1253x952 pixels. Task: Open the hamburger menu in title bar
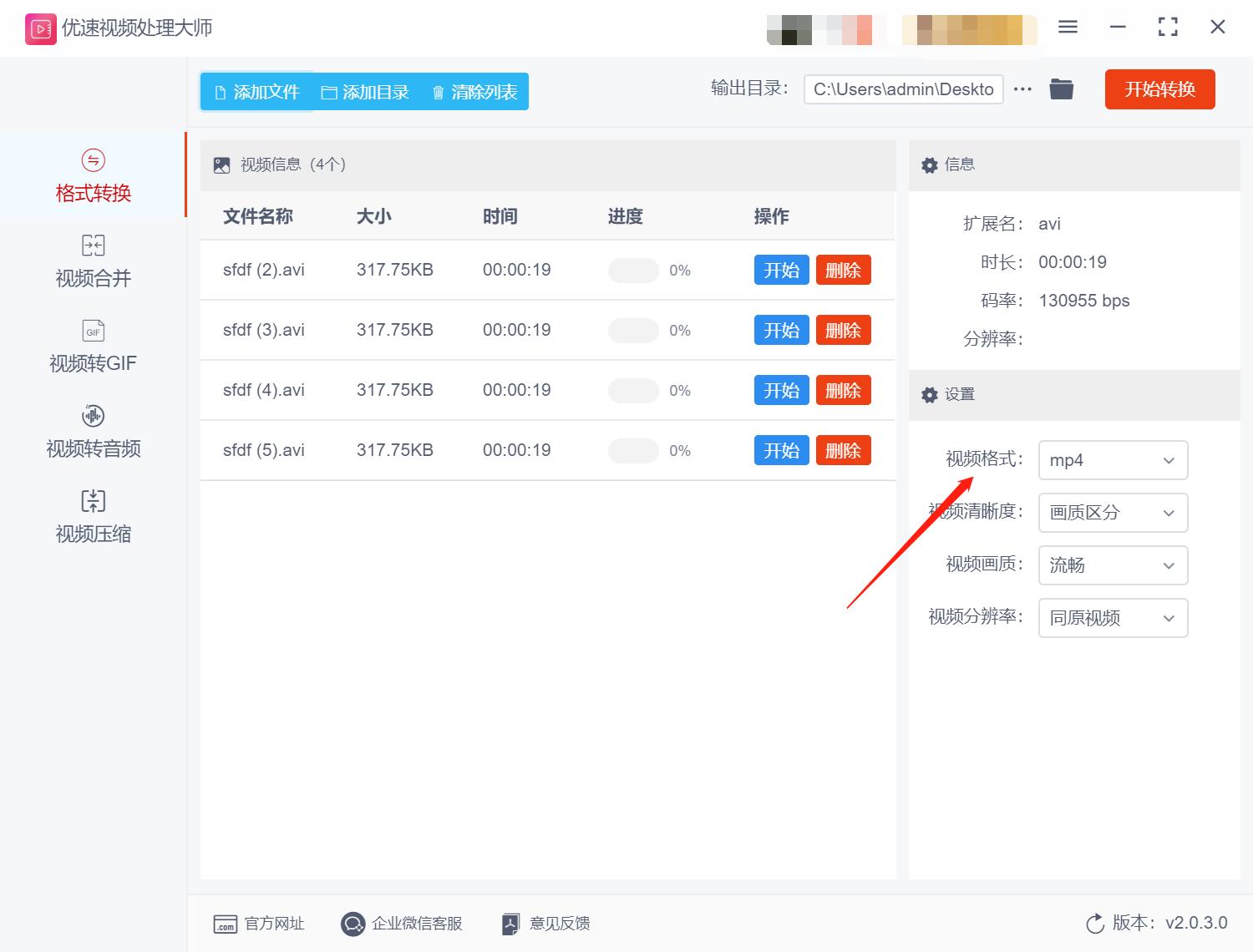1067,27
